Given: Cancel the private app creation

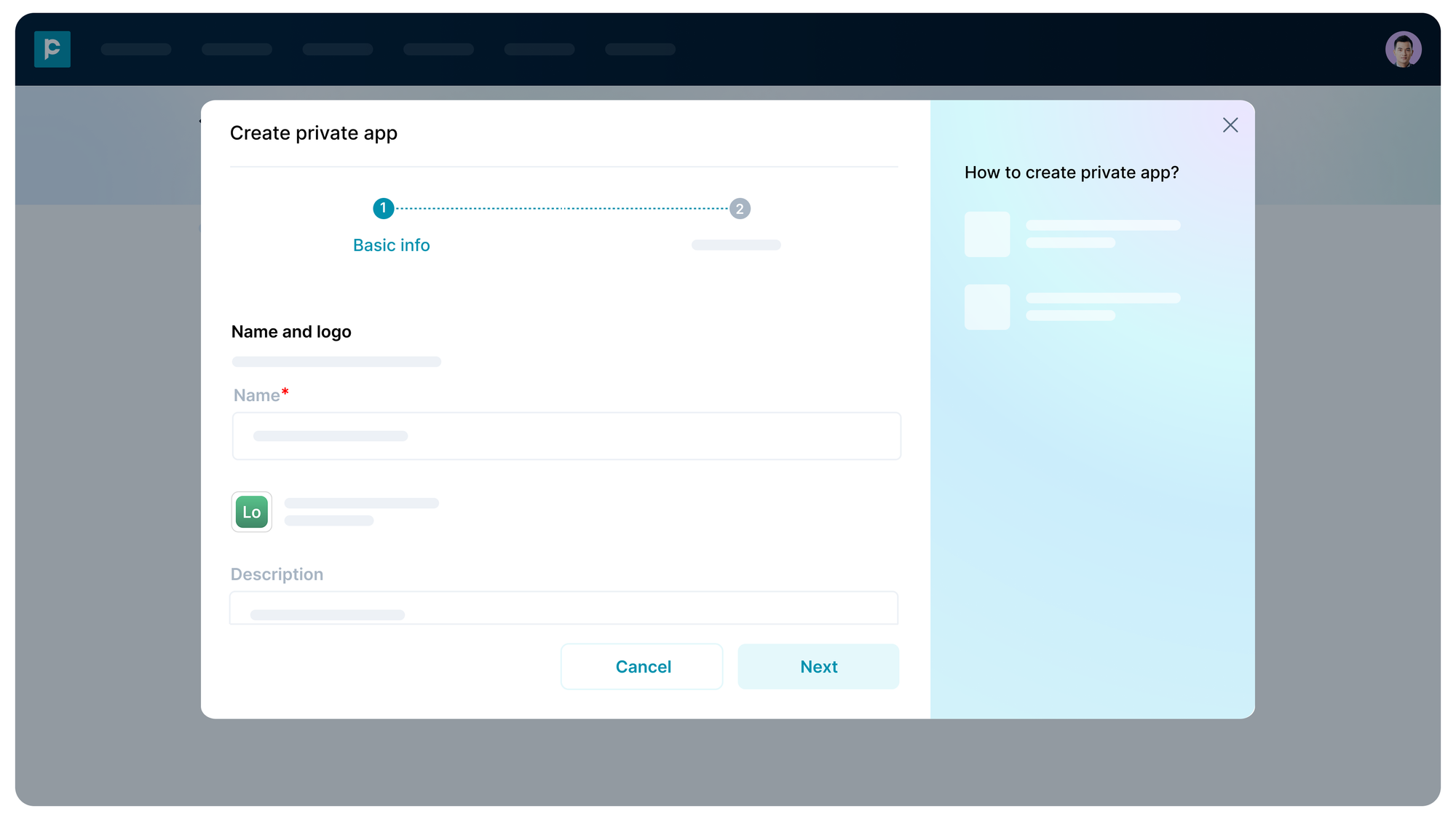Looking at the screenshot, I should tap(642, 666).
